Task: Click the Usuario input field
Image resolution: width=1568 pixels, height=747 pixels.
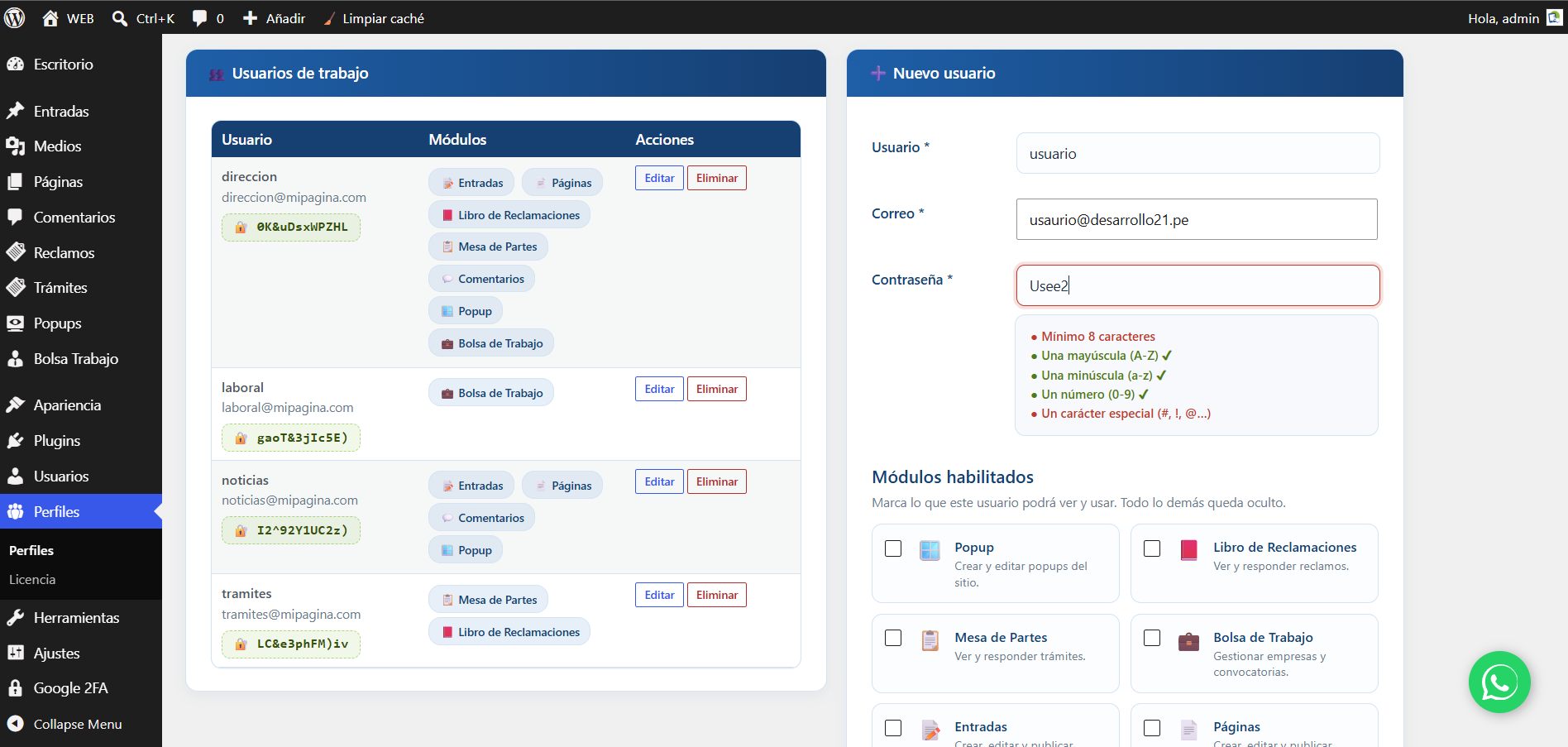Action: [x=1198, y=153]
